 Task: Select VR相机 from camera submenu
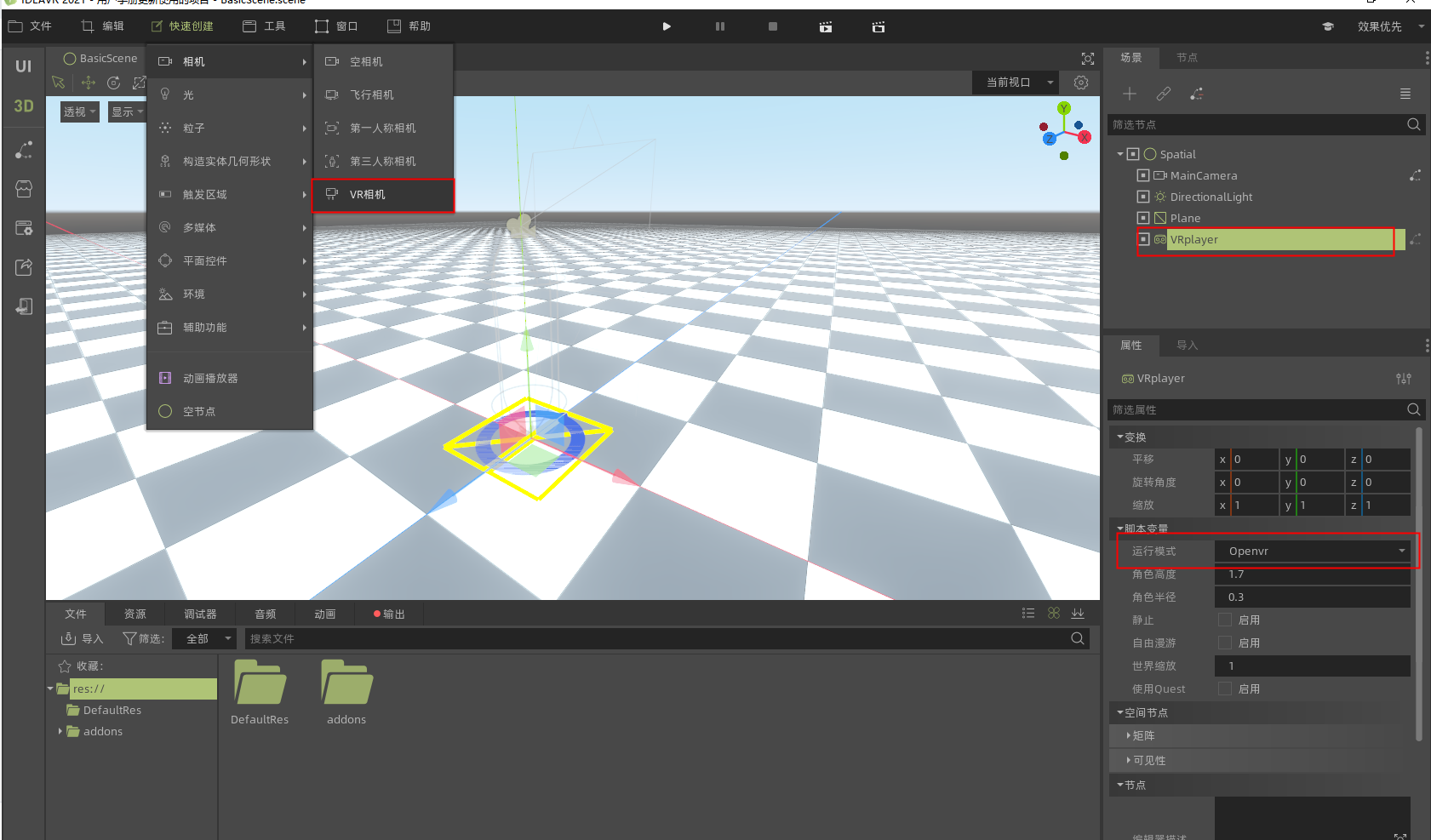click(383, 194)
